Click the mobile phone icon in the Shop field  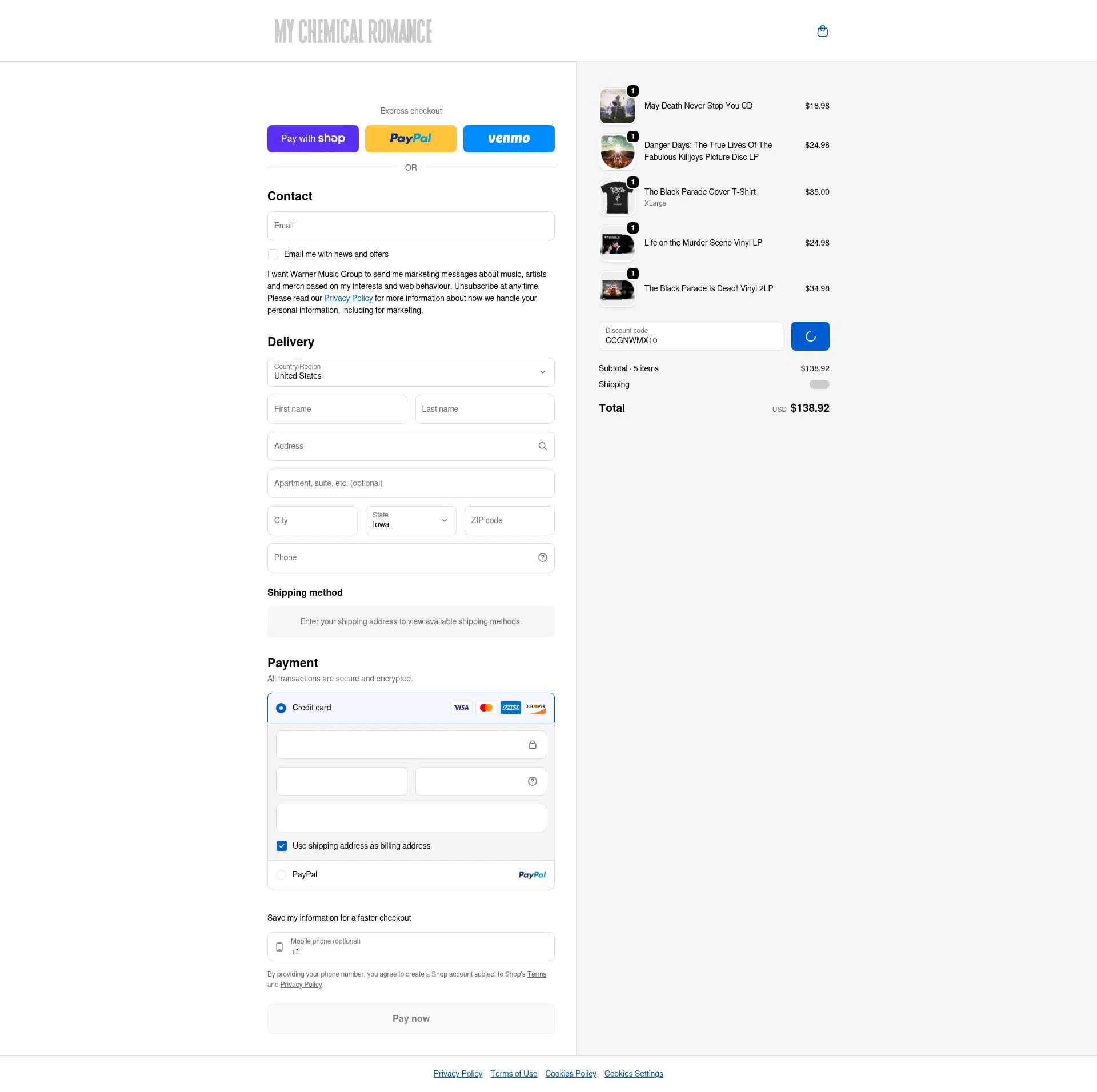click(279, 946)
